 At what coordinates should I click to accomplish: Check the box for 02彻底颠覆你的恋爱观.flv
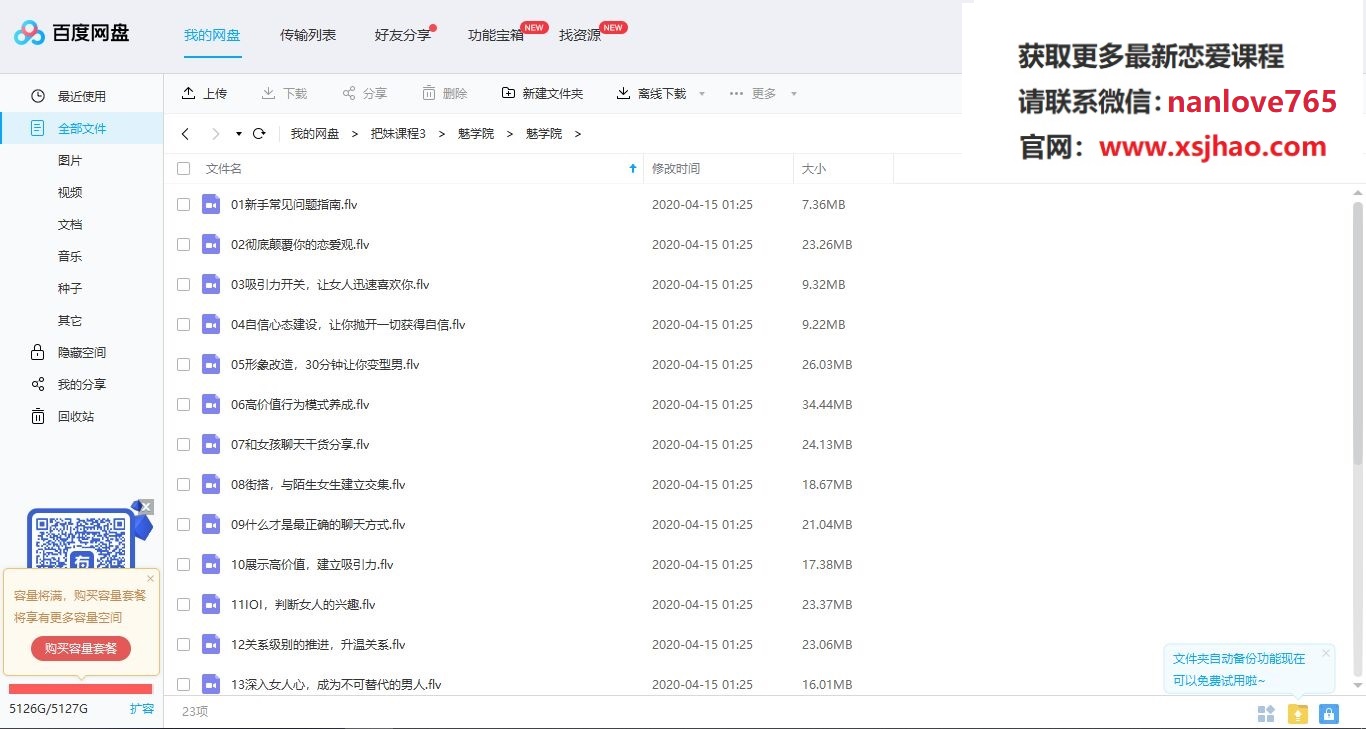[x=183, y=244]
